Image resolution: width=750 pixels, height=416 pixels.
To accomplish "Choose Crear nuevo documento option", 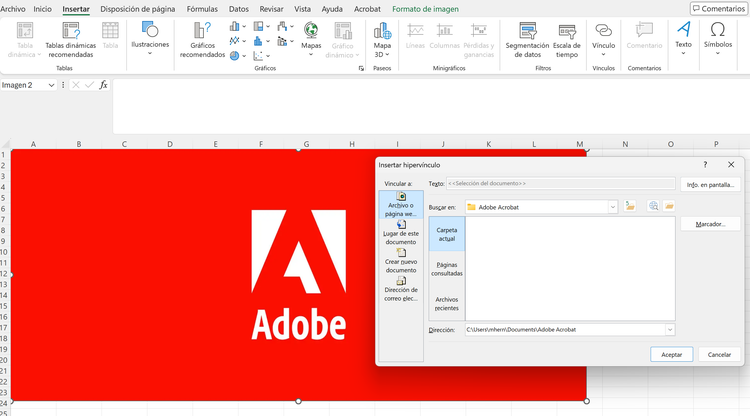I will coord(401,260).
